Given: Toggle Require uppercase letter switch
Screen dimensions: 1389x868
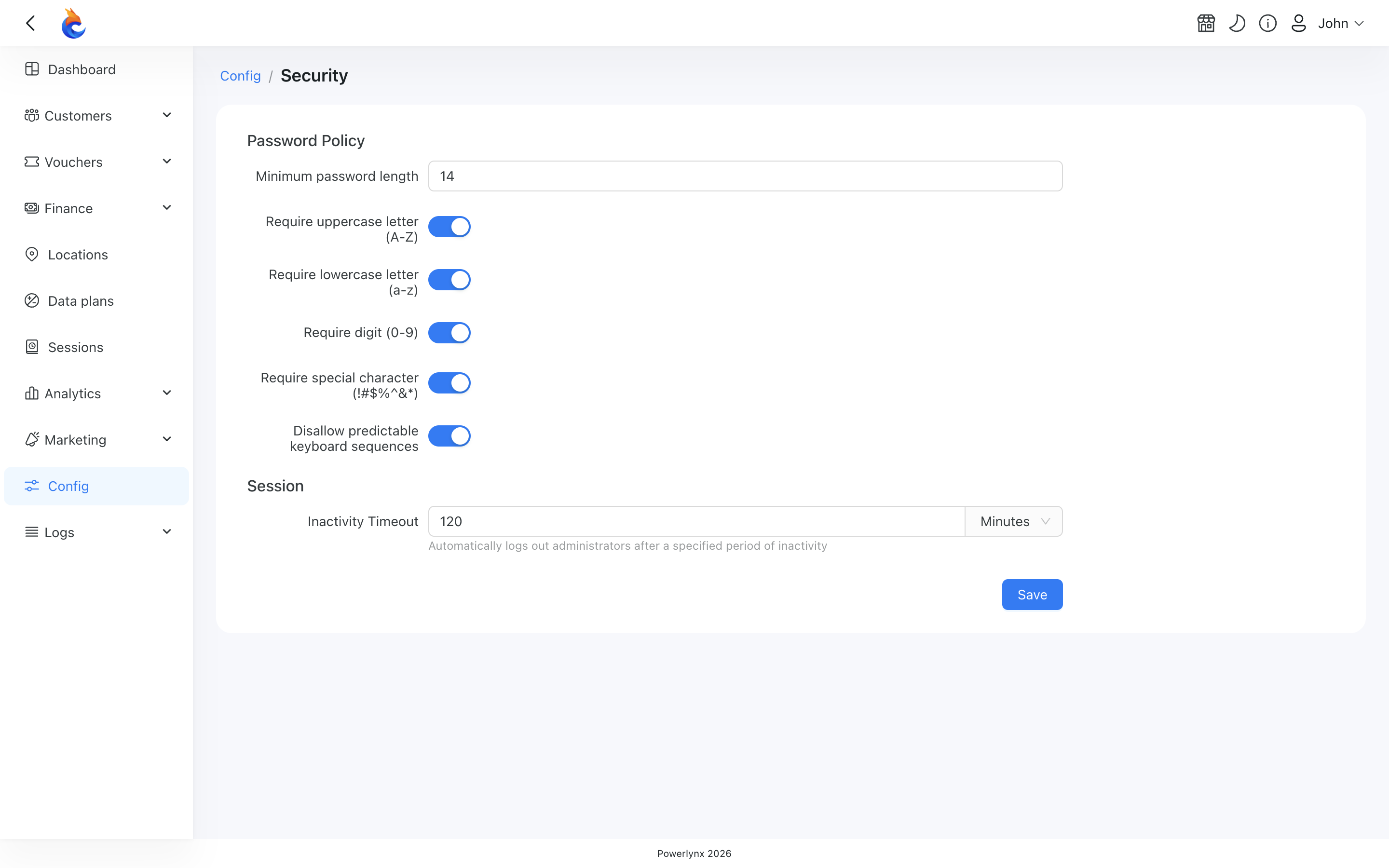Looking at the screenshot, I should pyautogui.click(x=449, y=227).
